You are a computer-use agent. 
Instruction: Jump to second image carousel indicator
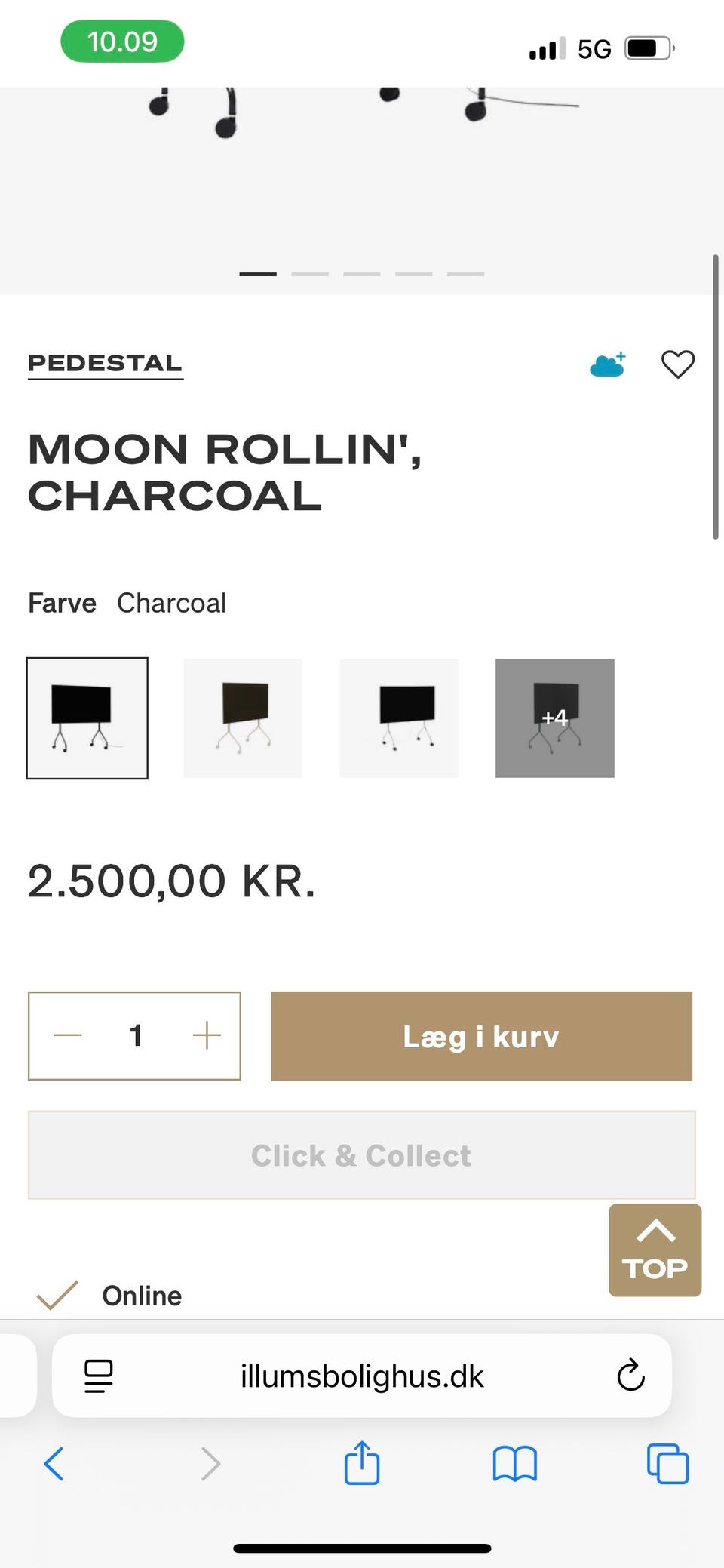point(310,274)
